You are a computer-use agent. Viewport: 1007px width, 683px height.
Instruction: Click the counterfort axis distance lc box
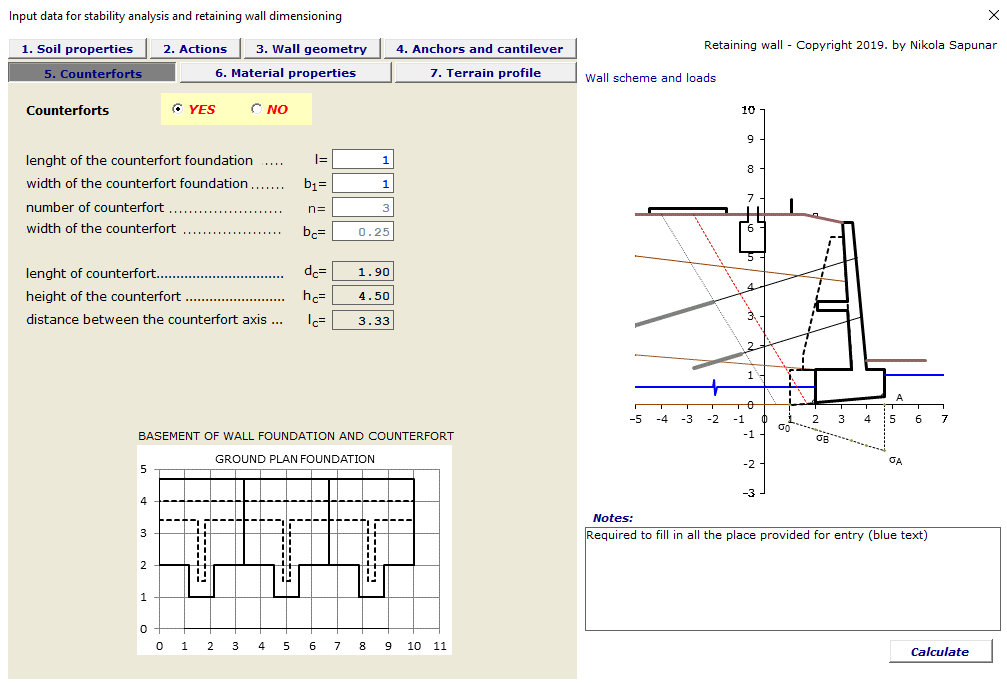coord(363,321)
